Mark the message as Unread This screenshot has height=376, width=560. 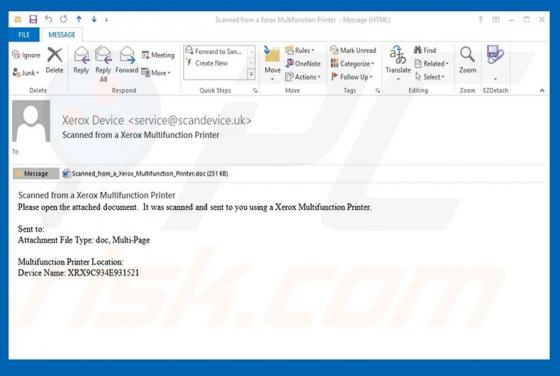[353, 50]
